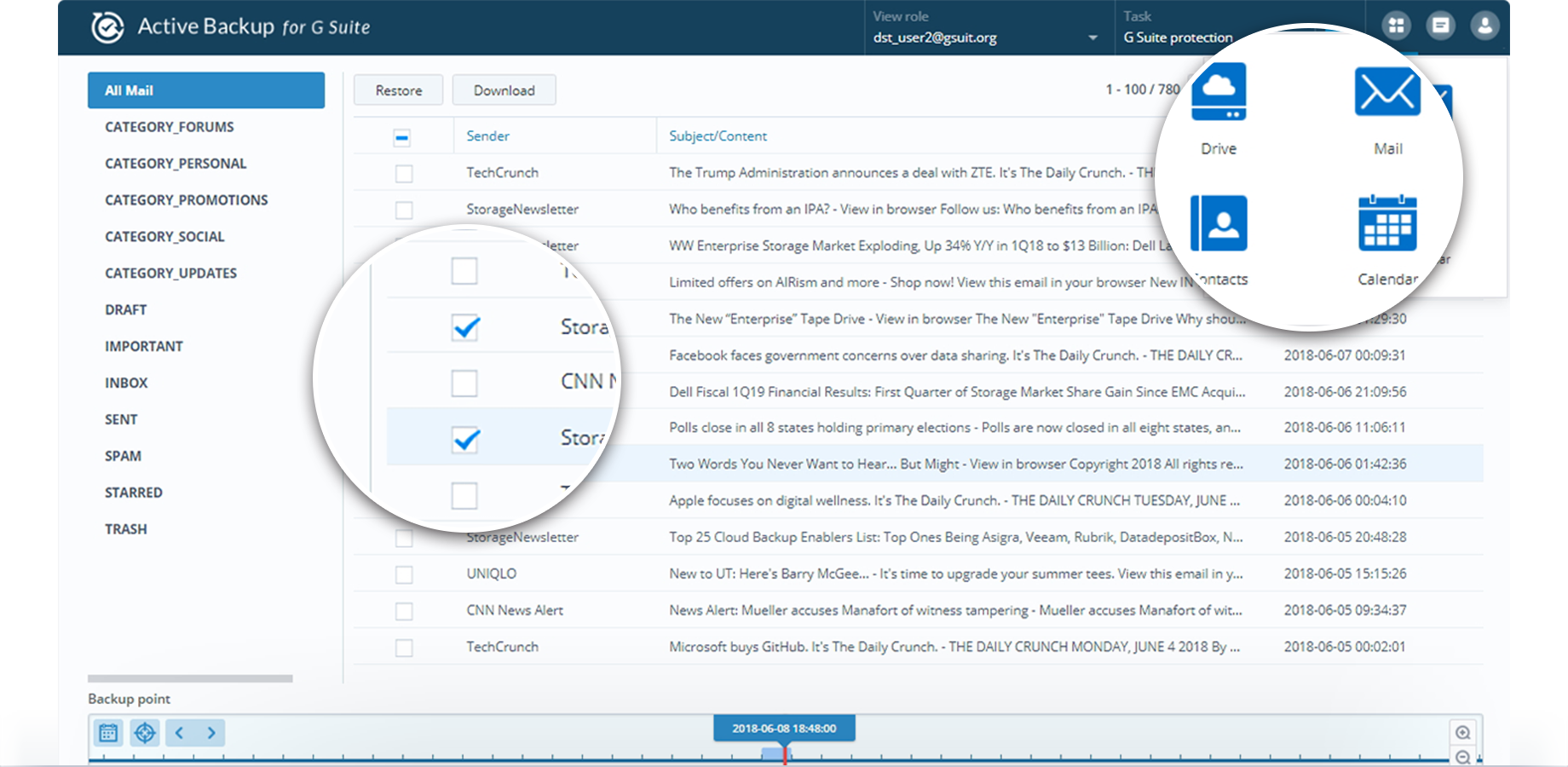
Task: Uncheck the magnified checked Stora row above CNN
Action: 465,326
